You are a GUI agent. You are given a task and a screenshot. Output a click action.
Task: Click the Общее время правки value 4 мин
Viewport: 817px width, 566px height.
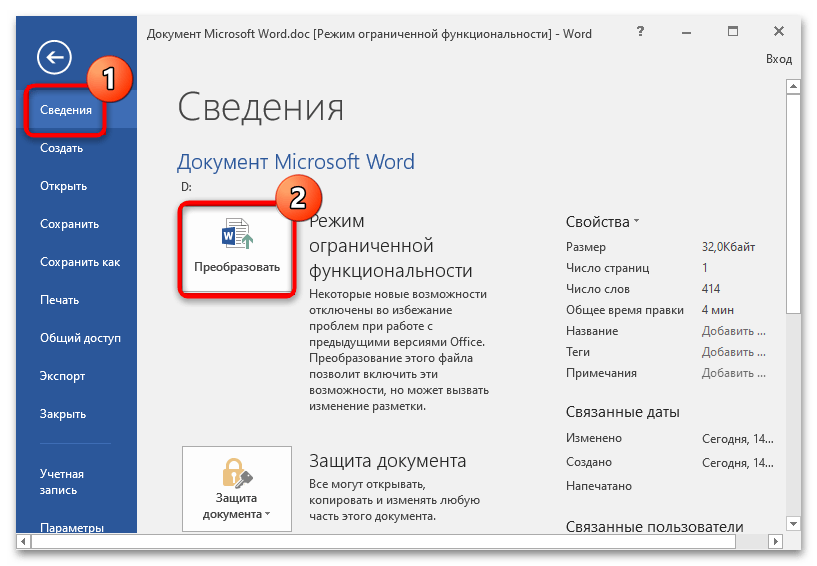(717, 310)
